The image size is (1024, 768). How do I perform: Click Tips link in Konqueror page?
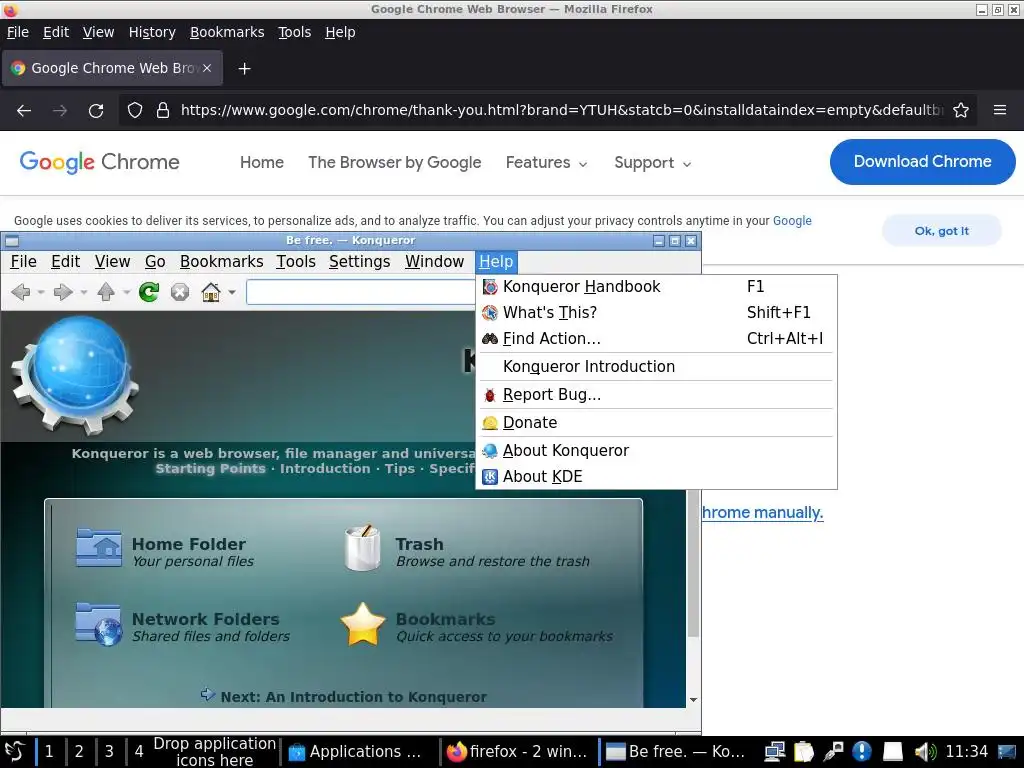point(400,469)
